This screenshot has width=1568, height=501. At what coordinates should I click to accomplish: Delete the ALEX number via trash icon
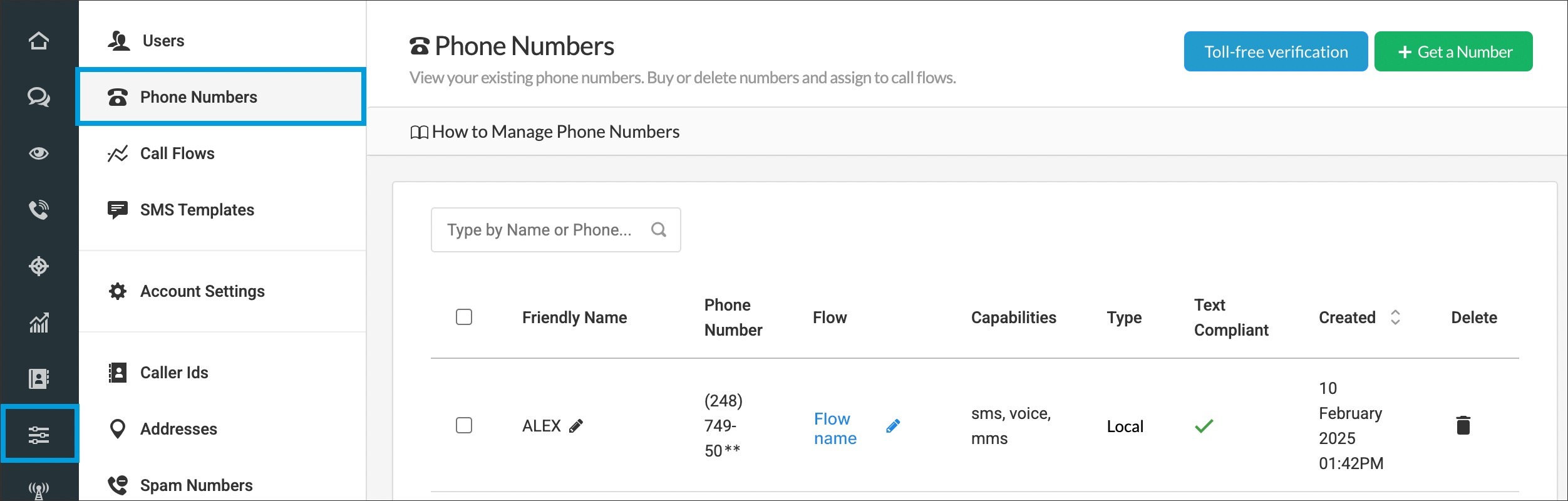[x=1463, y=425]
